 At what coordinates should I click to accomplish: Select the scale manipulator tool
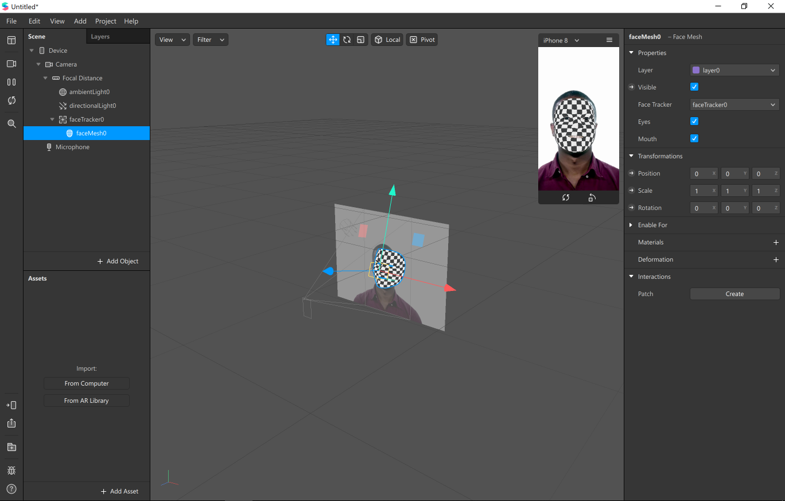click(x=360, y=40)
